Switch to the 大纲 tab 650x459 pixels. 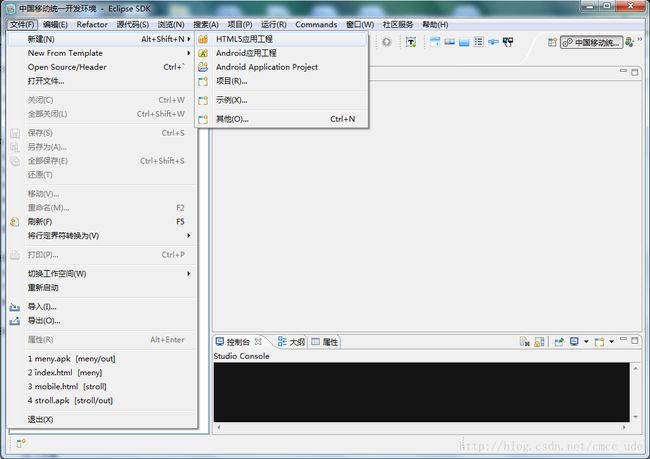(x=291, y=342)
